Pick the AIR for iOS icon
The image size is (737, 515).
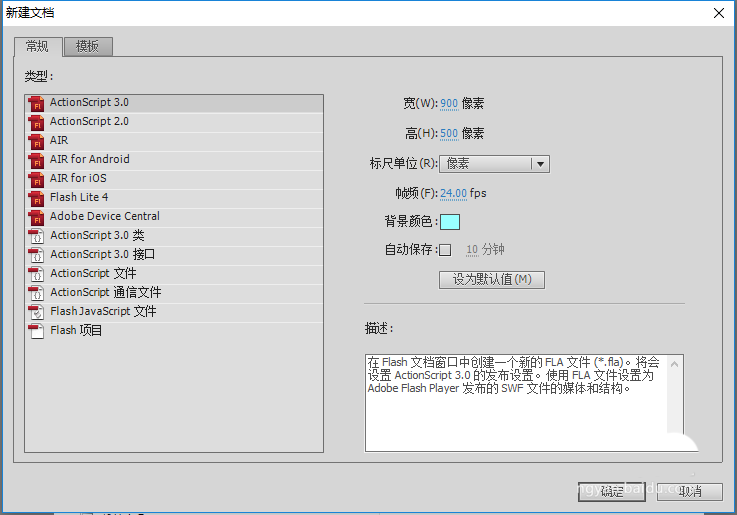(x=36, y=179)
